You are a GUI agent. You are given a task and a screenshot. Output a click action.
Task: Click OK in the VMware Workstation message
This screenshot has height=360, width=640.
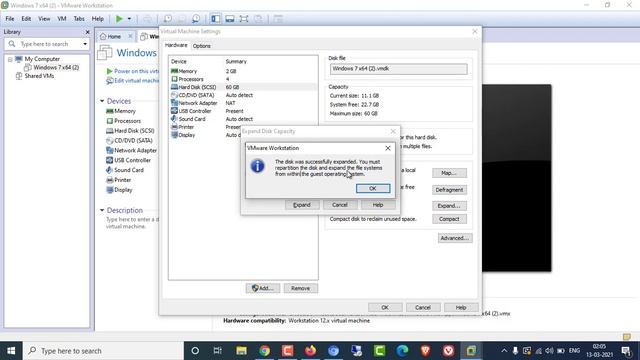pyautogui.click(x=373, y=188)
